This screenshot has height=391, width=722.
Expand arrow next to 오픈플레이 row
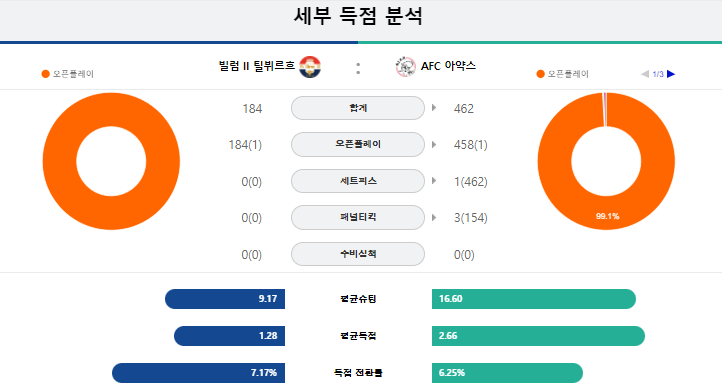[x=434, y=144]
